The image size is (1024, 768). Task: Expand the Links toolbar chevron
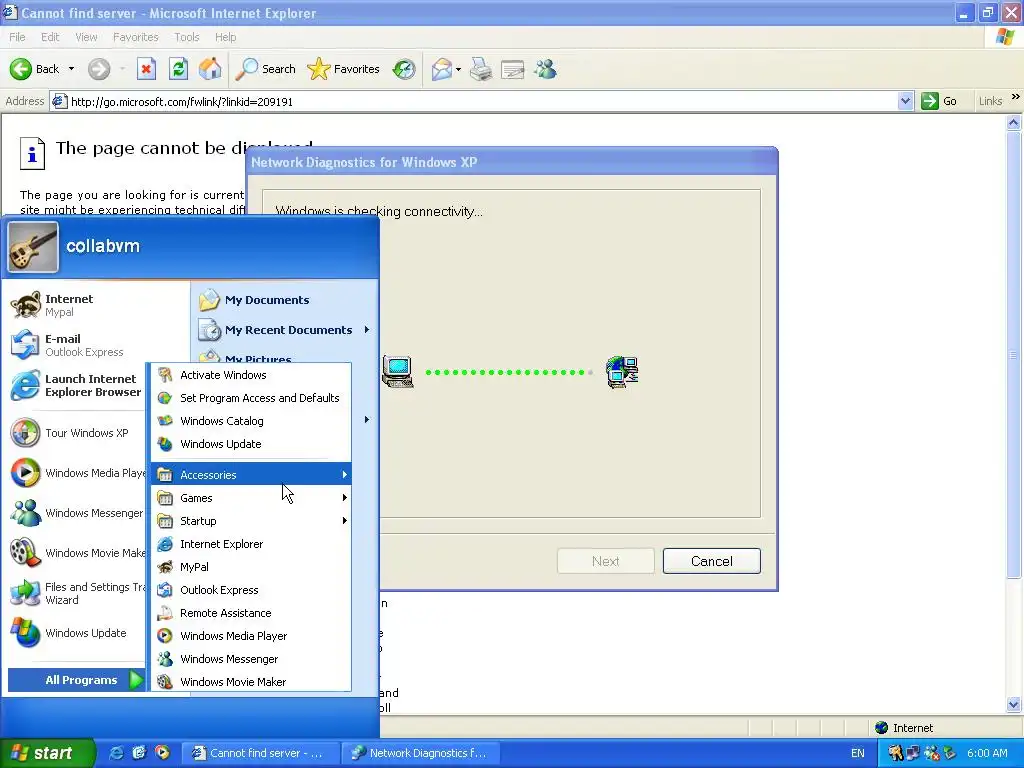point(1016,97)
